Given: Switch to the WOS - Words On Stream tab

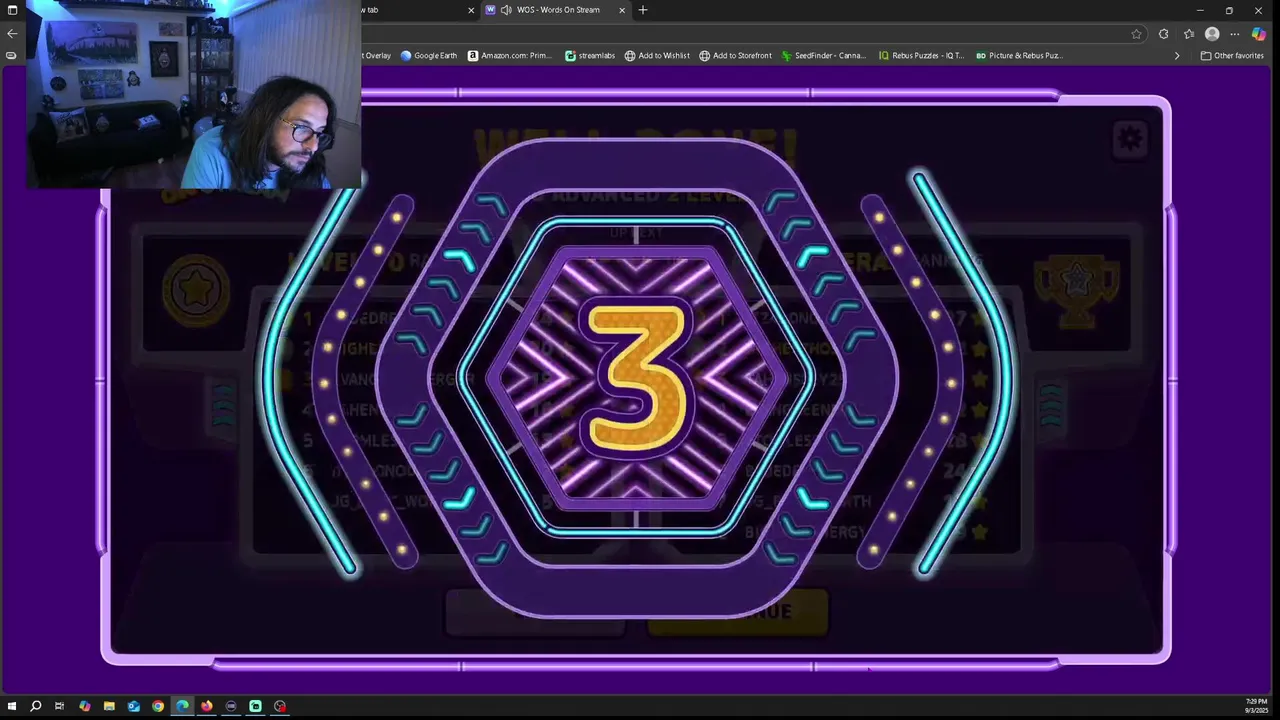Looking at the screenshot, I should tap(556, 10).
